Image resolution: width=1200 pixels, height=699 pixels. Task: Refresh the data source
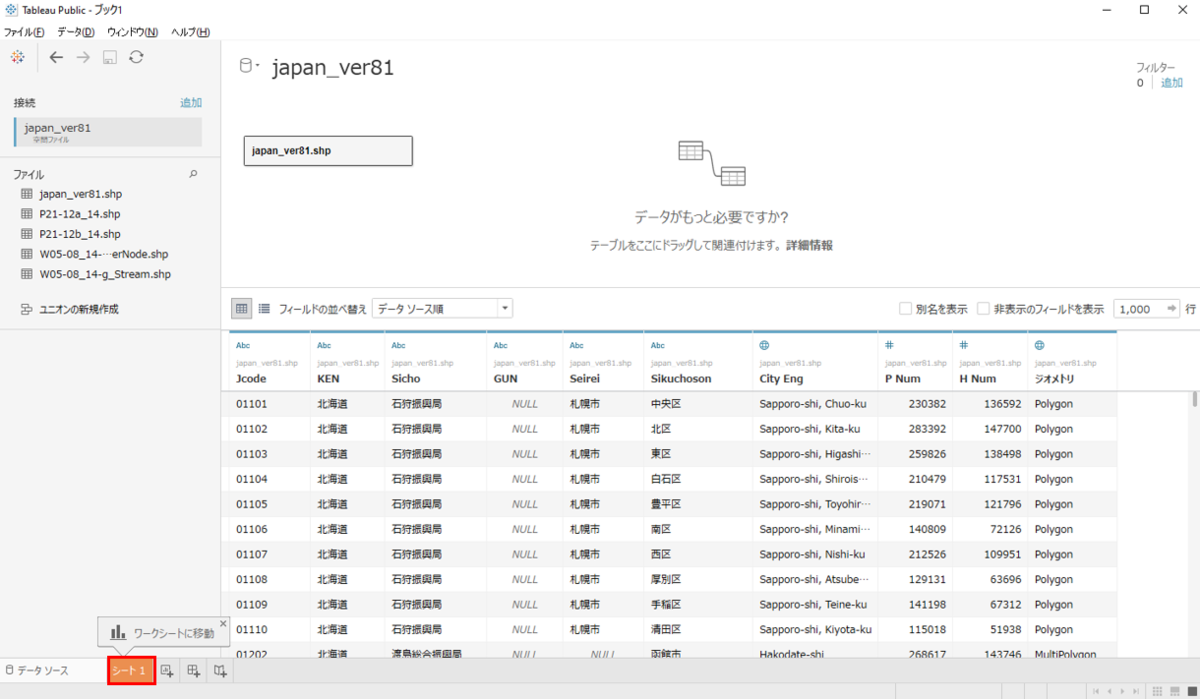(136, 57)
